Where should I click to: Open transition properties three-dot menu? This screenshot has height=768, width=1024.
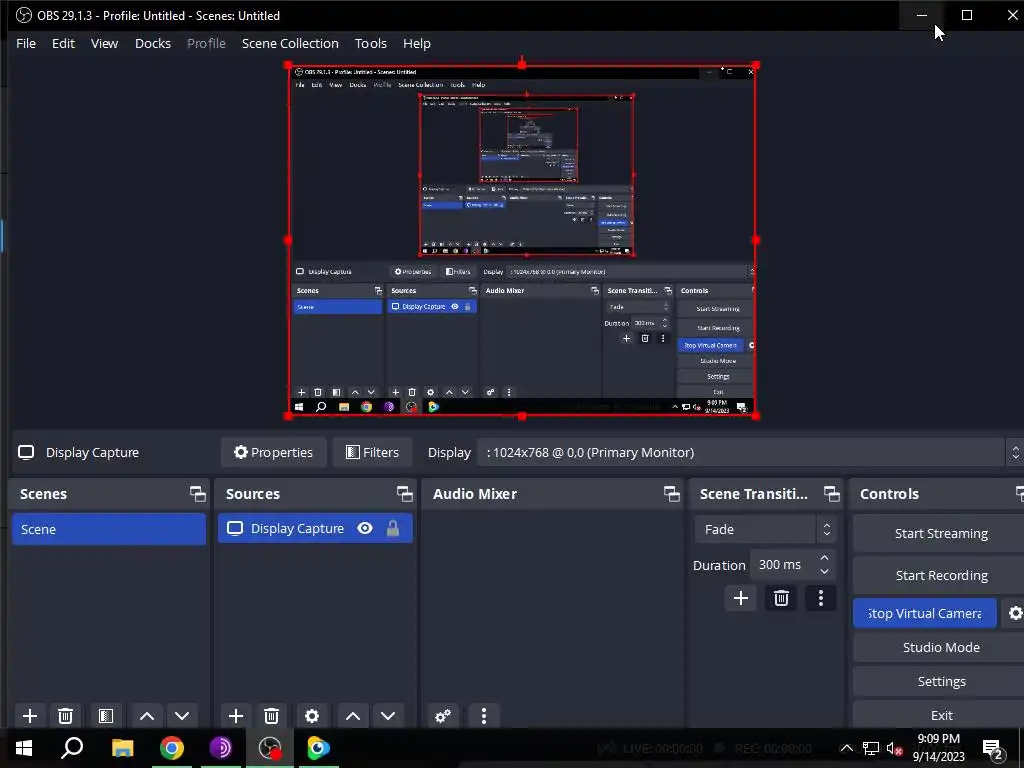(821, 598)
